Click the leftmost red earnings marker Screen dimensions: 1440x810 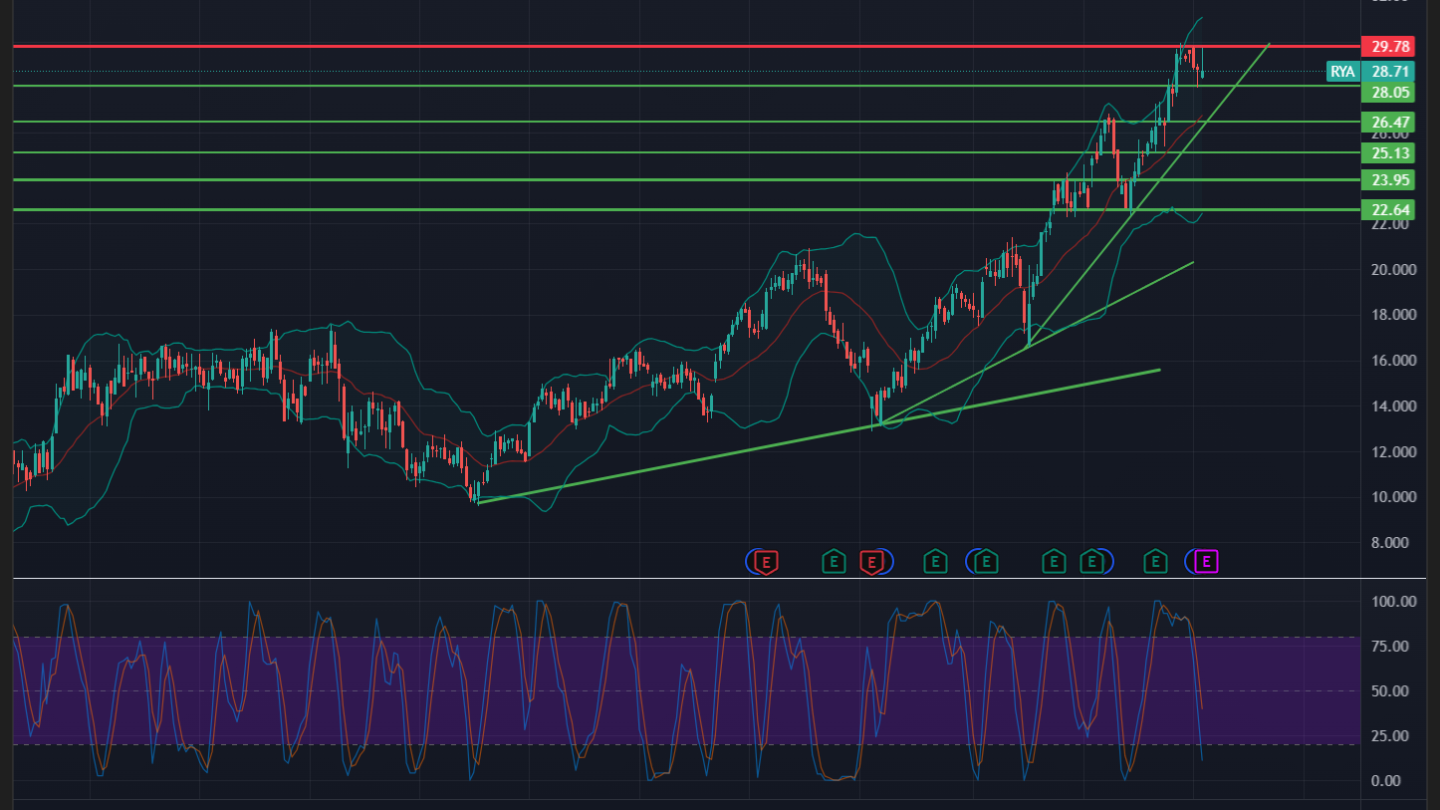(765, 562)
